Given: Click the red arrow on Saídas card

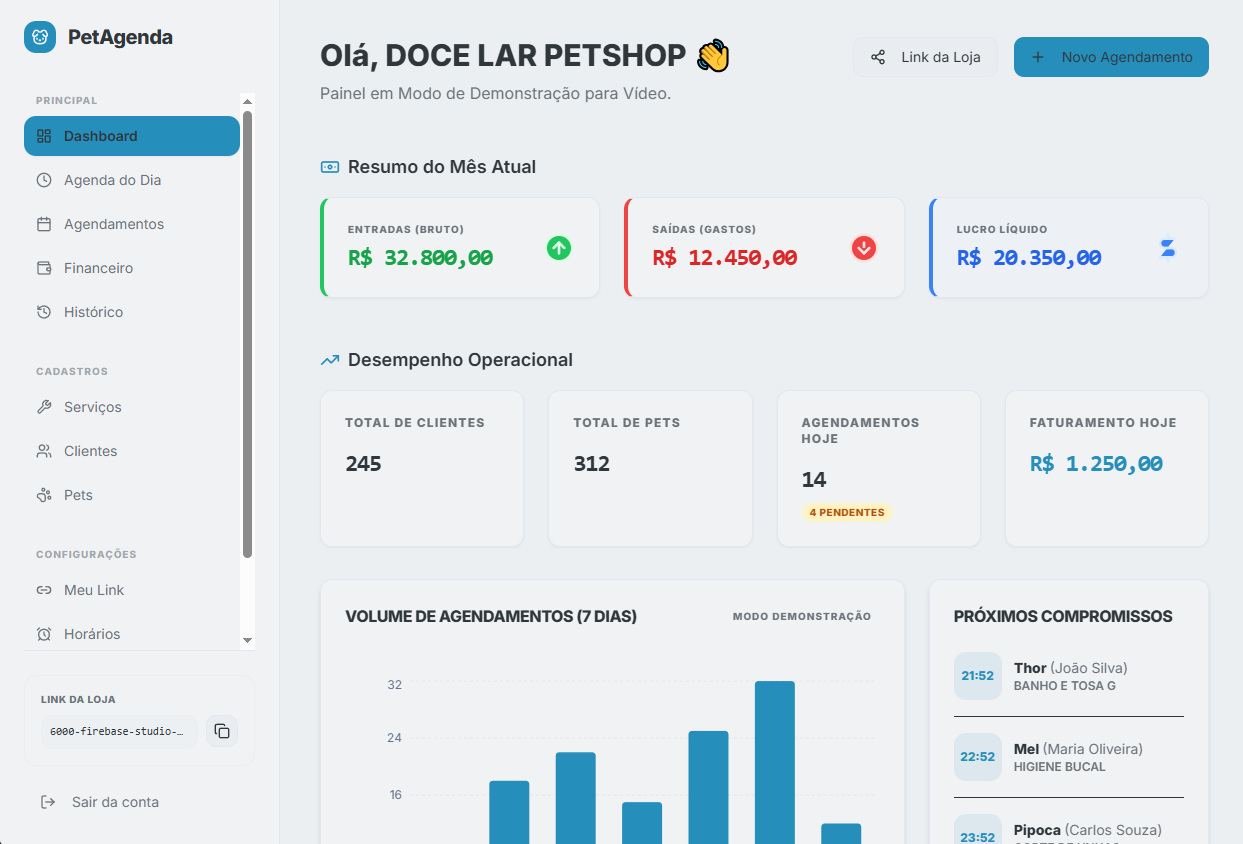Looking at the screenshot, I should (x=863, y=249).
